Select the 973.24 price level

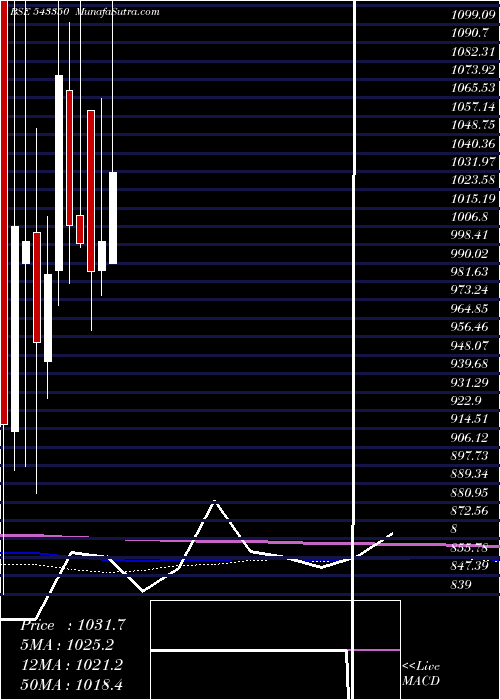pos(471,290)
